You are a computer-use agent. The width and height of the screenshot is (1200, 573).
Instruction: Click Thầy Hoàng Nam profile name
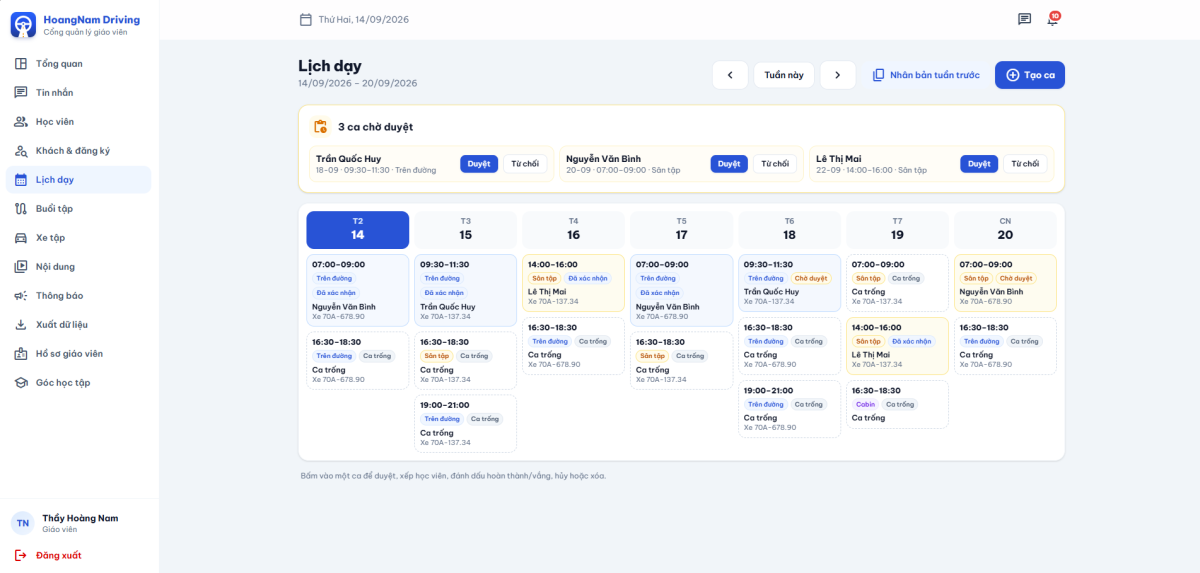[x=80, y=518]
